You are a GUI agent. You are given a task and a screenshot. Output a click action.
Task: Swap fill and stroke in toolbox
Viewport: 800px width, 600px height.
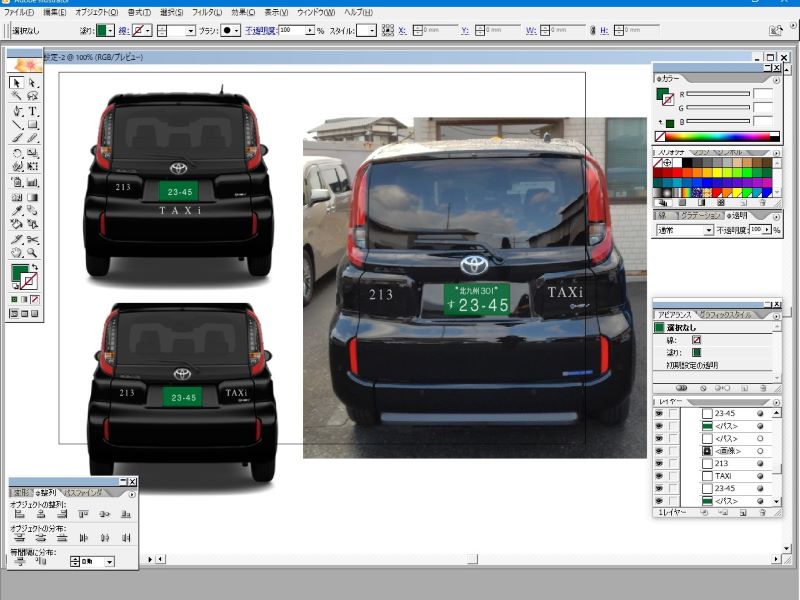35,267
